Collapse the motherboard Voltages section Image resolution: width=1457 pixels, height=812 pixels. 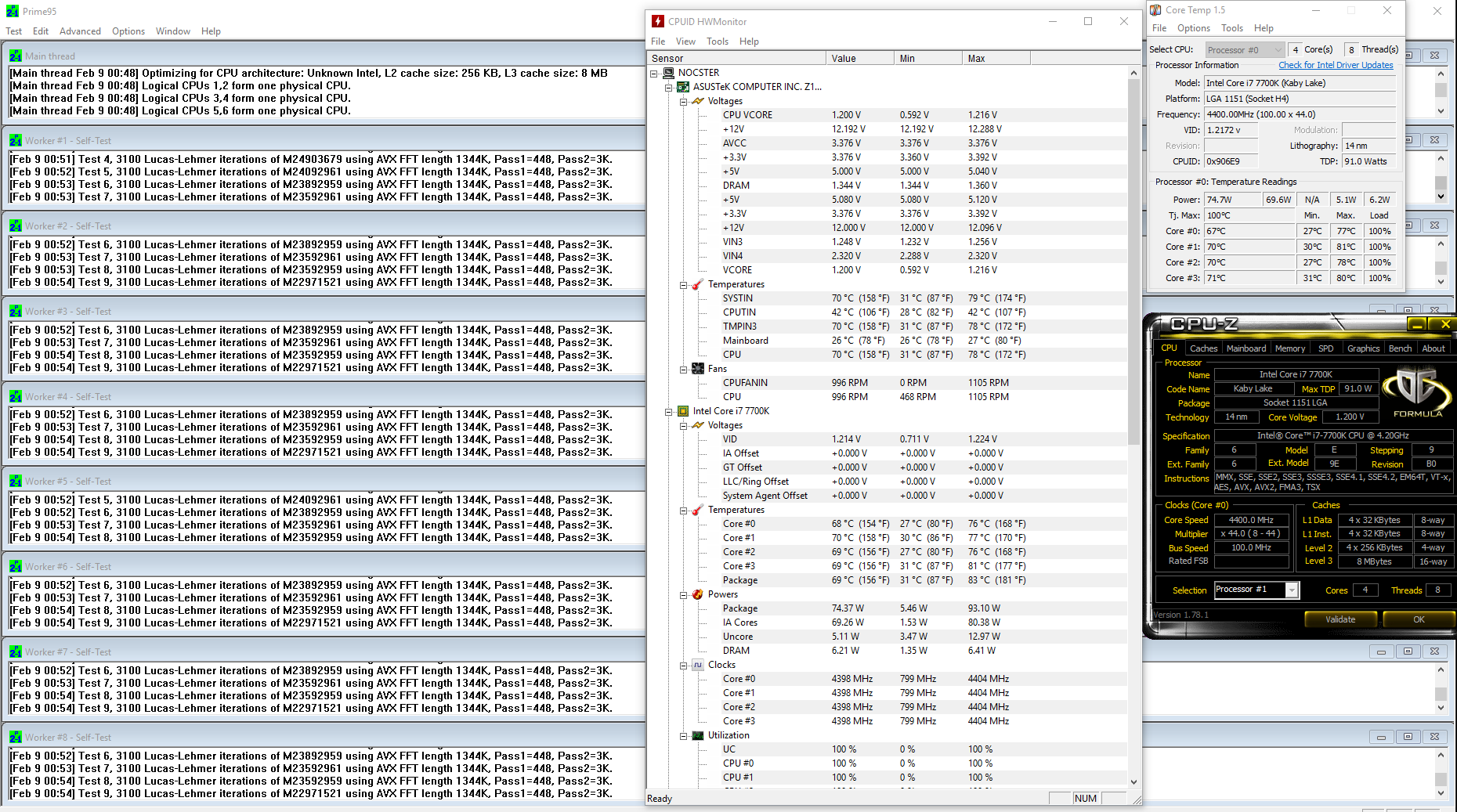pos(683,101)
